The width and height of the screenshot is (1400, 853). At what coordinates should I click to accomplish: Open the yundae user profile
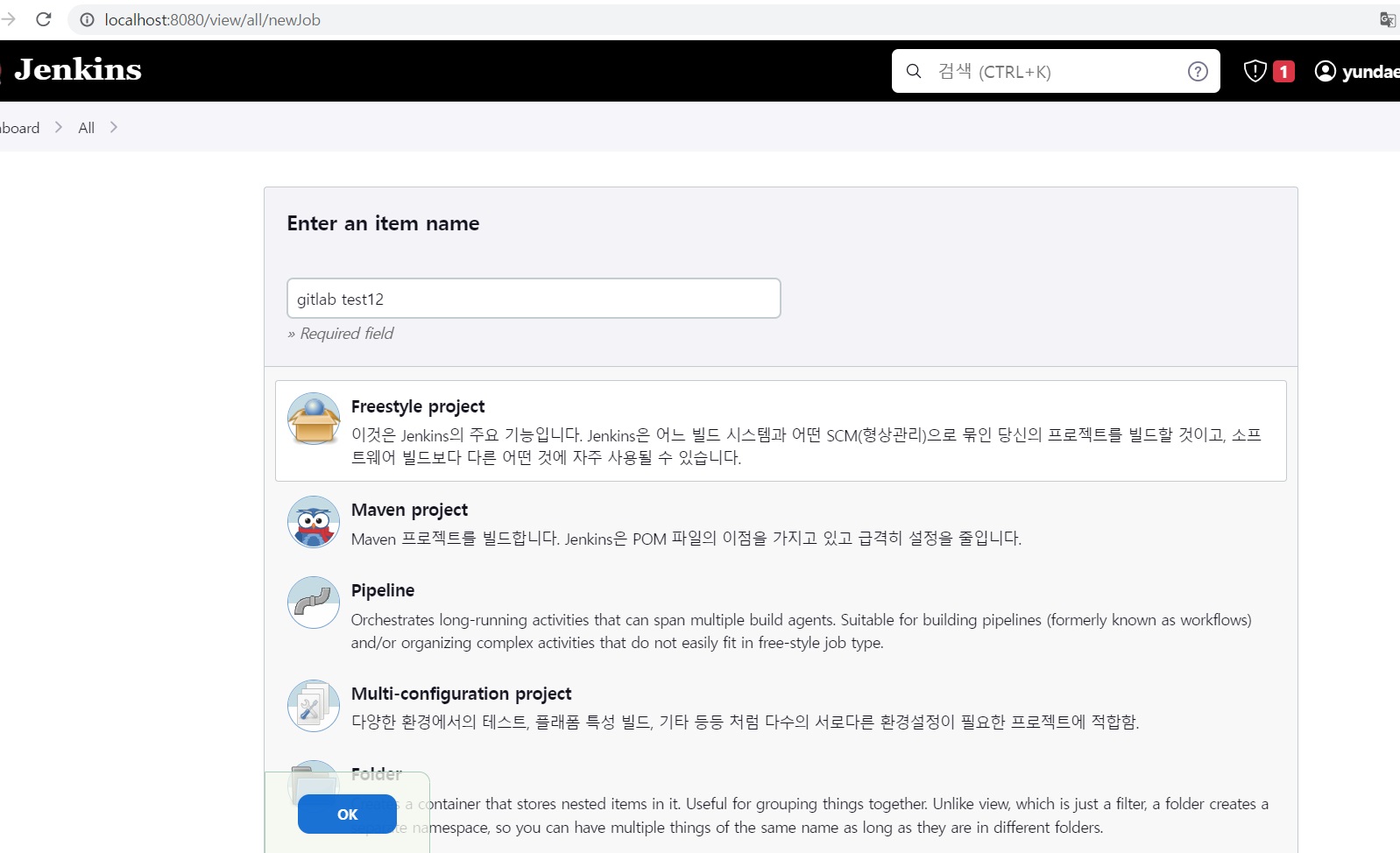point(1357,72)
